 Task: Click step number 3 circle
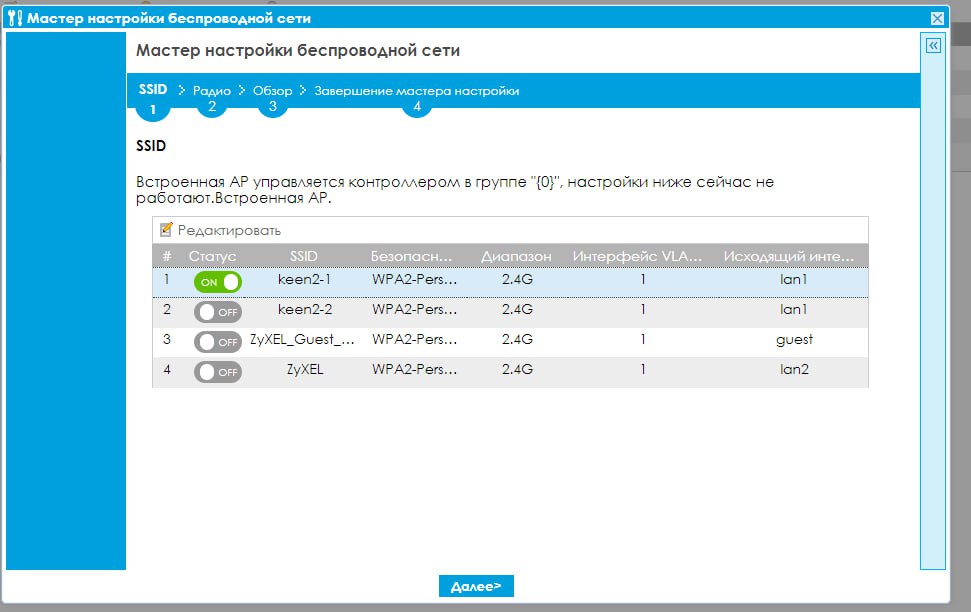[272, 107]
